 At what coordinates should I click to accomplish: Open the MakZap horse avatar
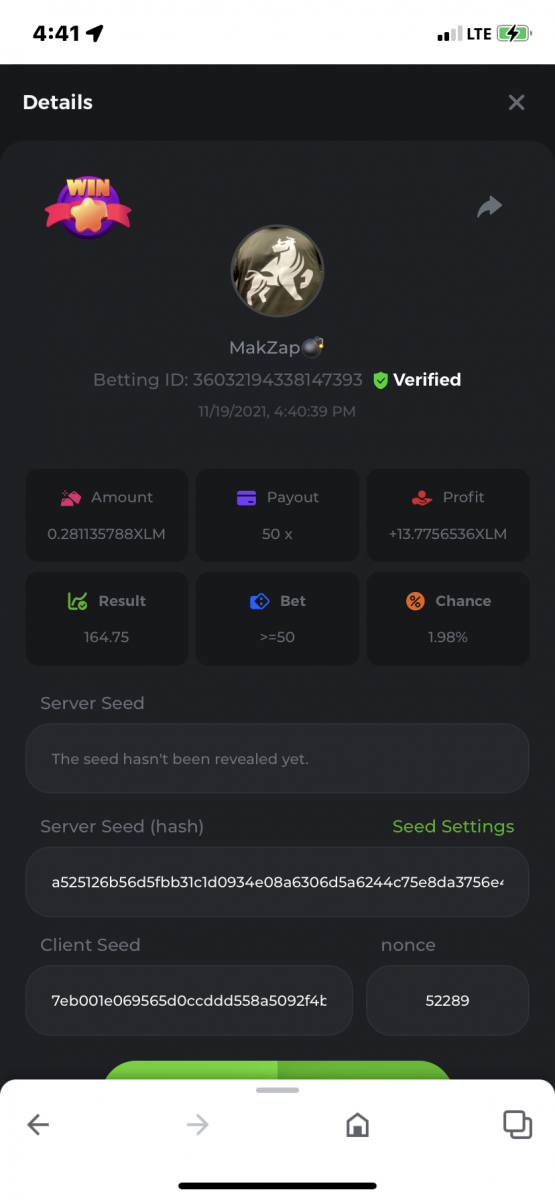pyautogui.click(x=277, y=270)
